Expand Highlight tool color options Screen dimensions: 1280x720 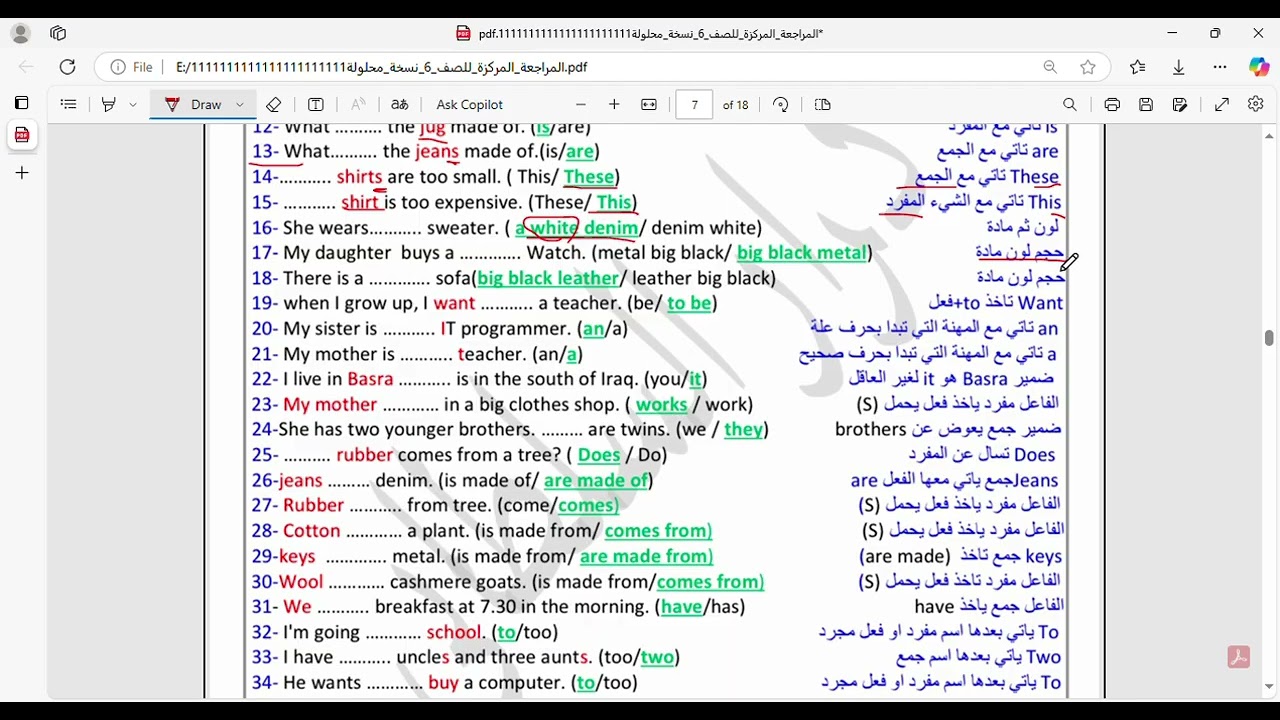[x=133, y=104]
